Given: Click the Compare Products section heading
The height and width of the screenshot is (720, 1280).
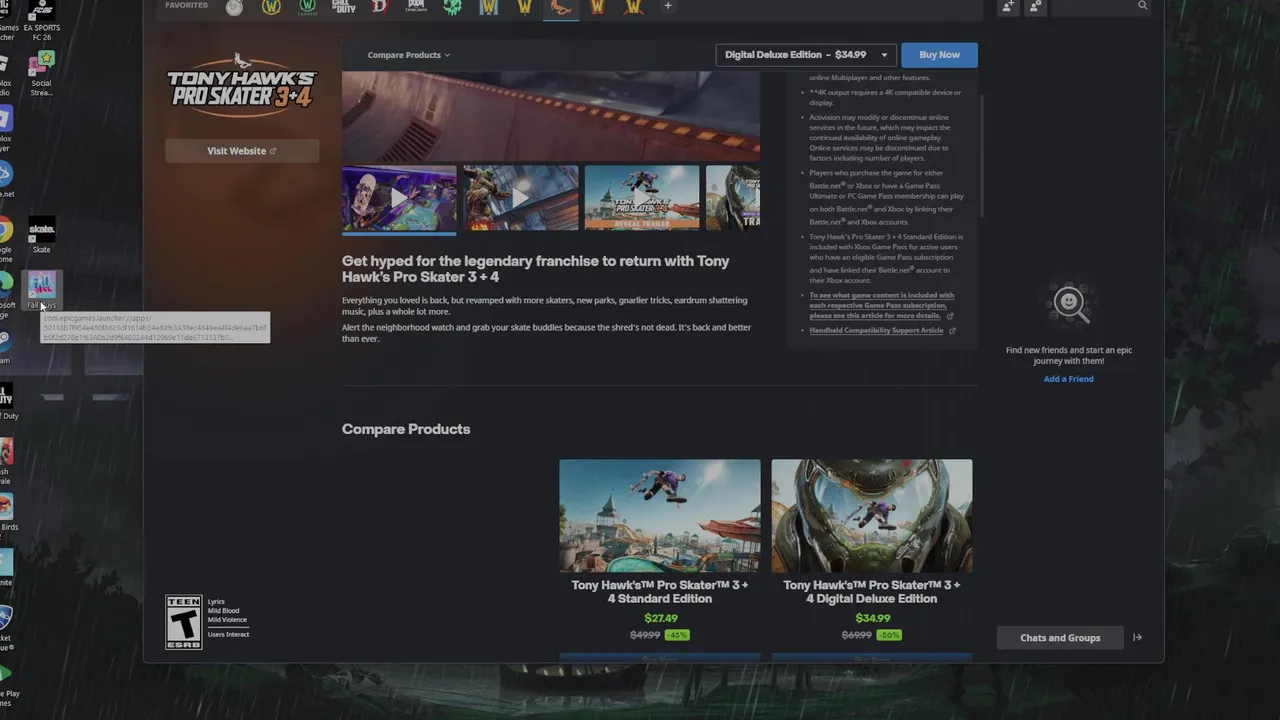Looking at the screenshot, I should [406, 429].
